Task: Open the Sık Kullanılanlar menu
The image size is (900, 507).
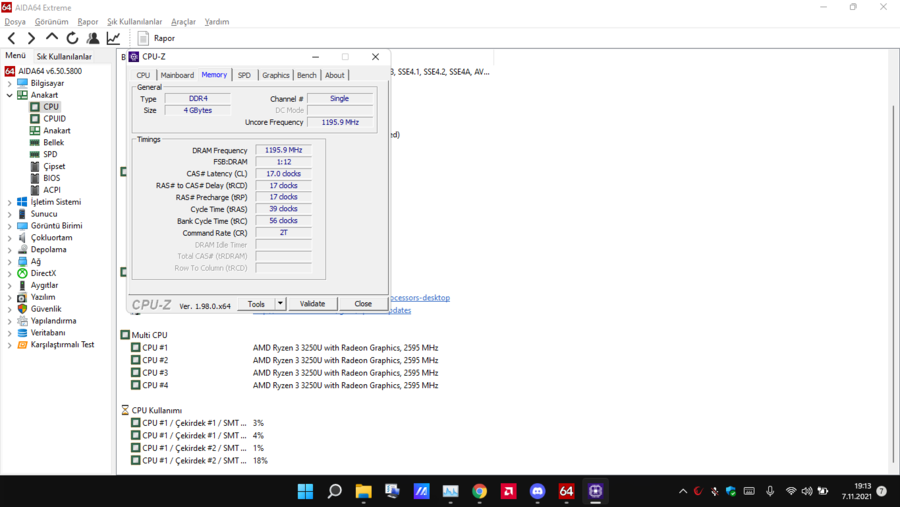Action: 135,21
